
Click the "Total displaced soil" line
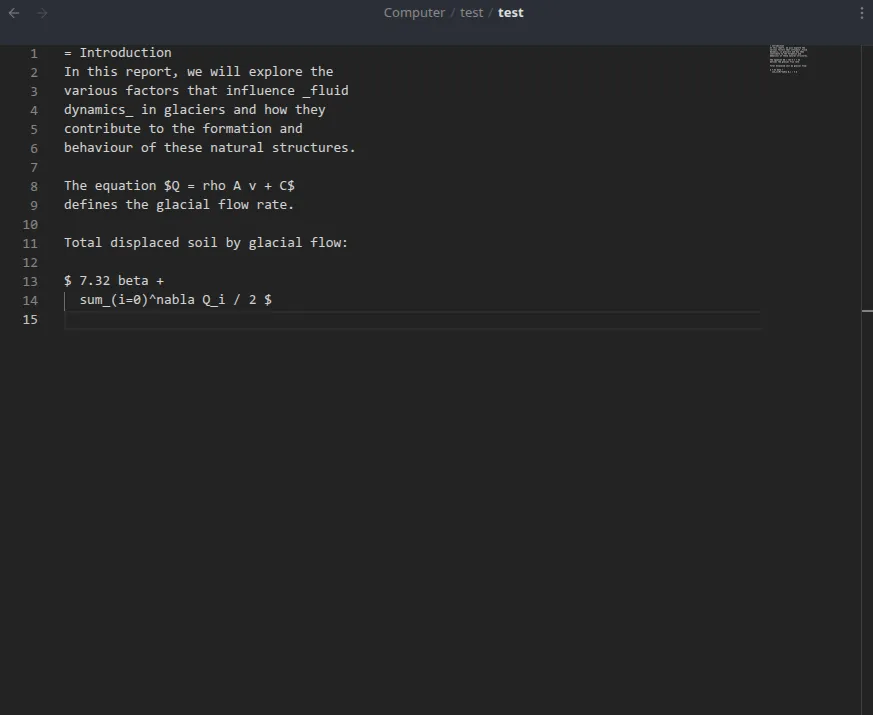tap(143, 242)
